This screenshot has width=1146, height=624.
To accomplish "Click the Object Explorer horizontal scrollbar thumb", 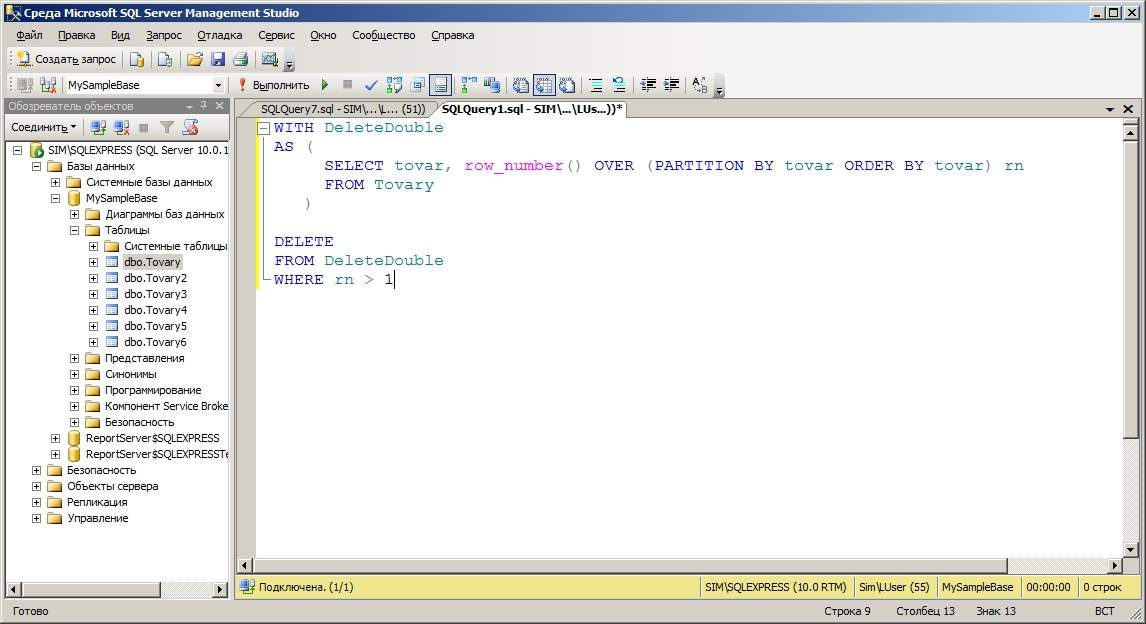I will (91, 589).
